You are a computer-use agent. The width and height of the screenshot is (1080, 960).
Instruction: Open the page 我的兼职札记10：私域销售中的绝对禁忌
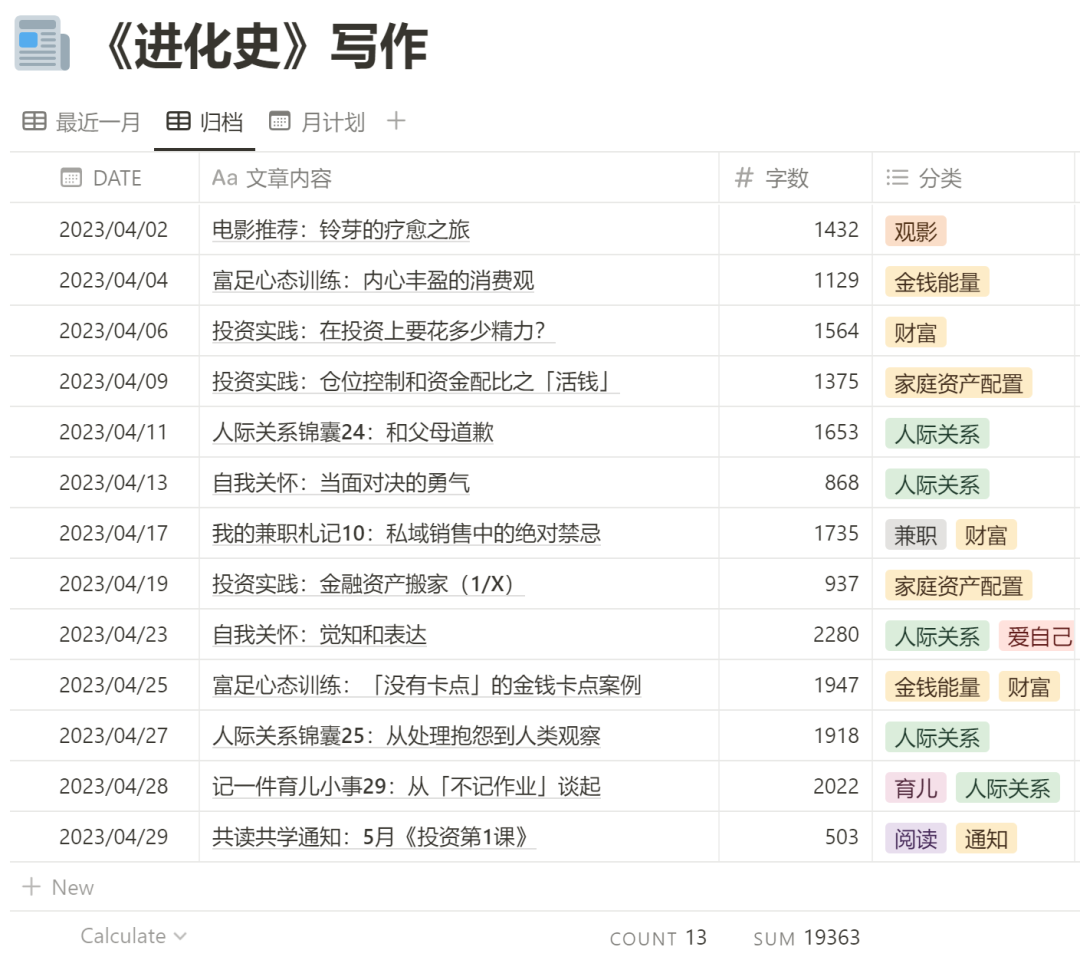click(x=406, y=533)
